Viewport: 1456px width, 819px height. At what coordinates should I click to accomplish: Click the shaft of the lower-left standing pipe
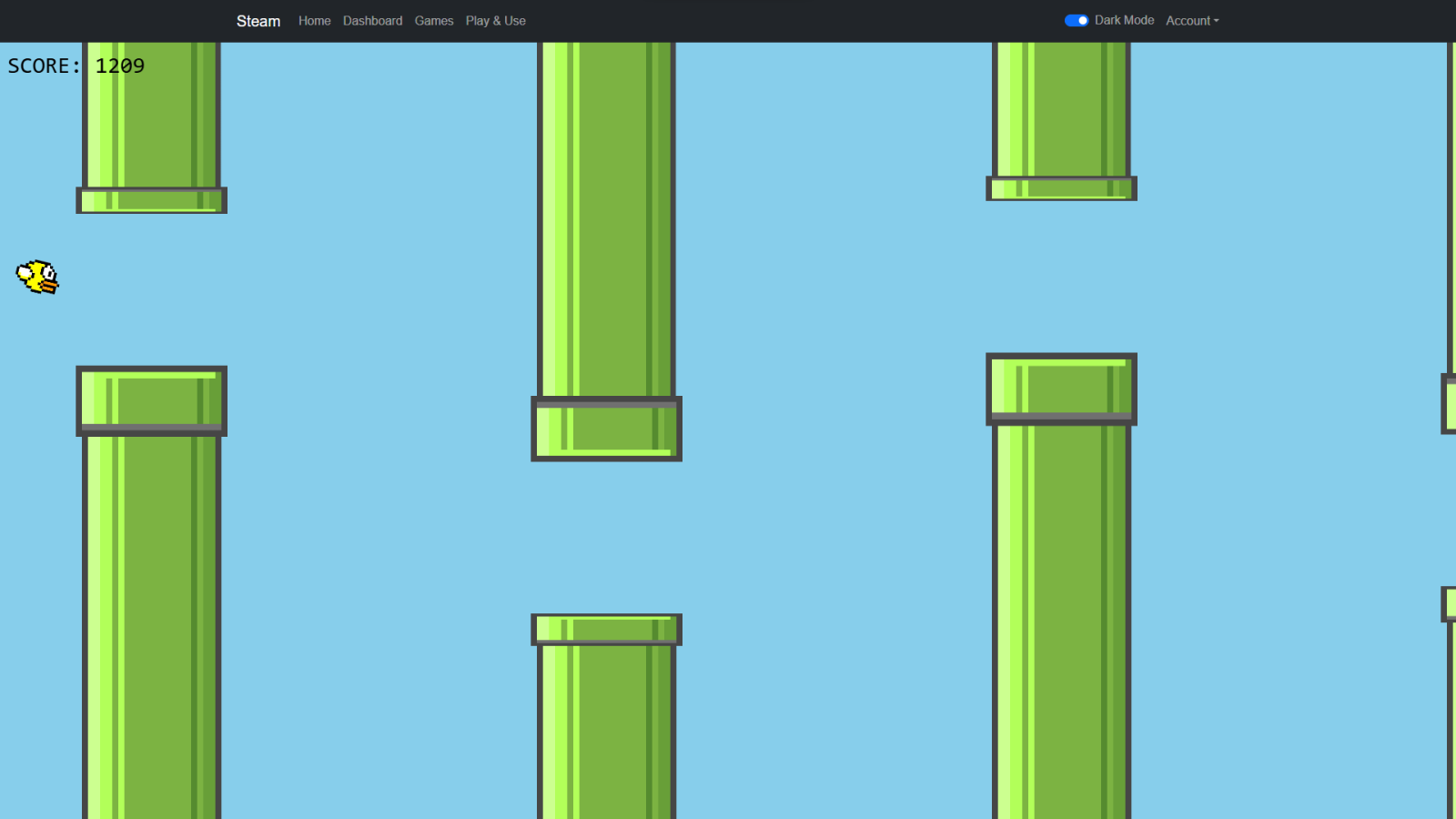coord(151,628)
